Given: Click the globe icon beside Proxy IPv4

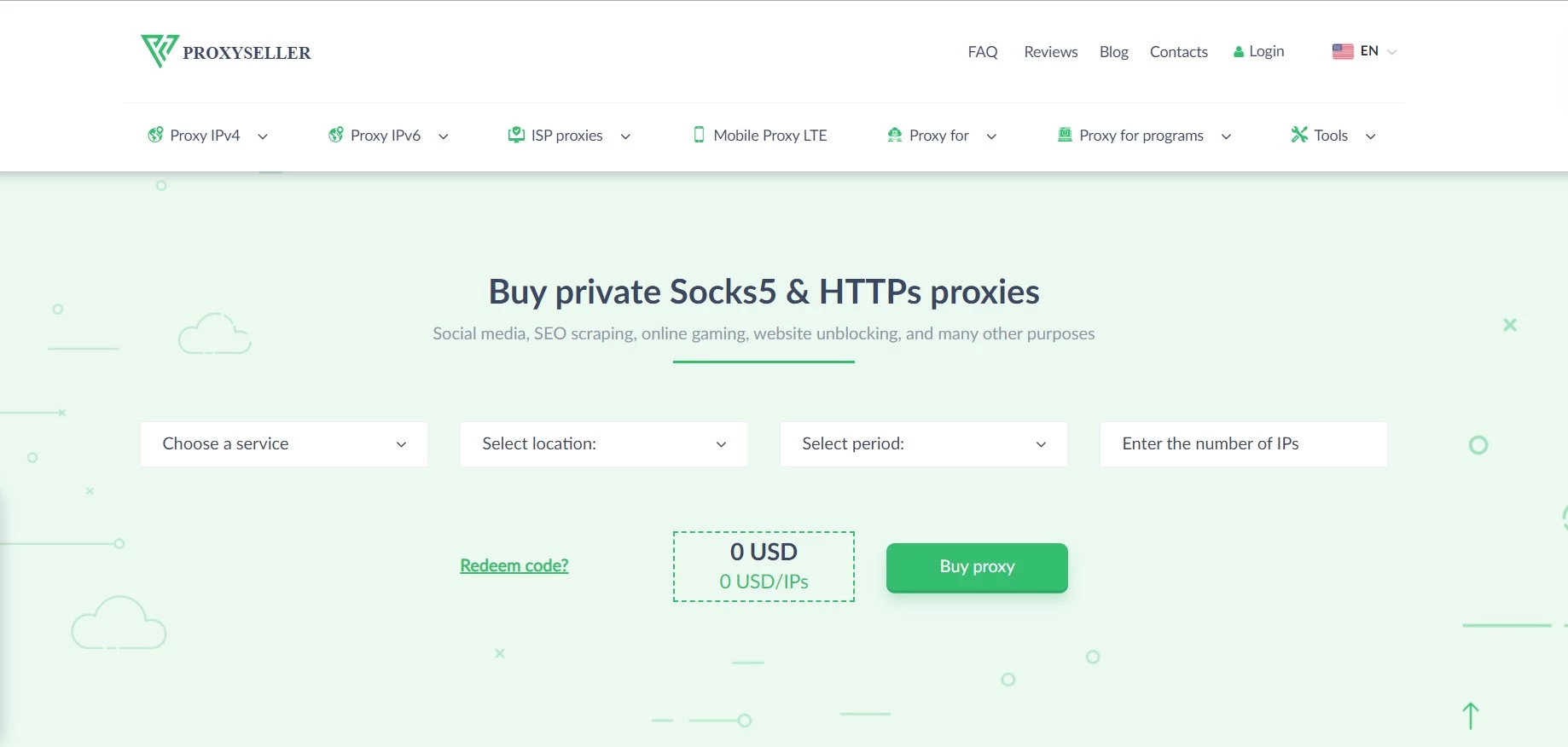Looking at the screenshot, I should point(155,135).
